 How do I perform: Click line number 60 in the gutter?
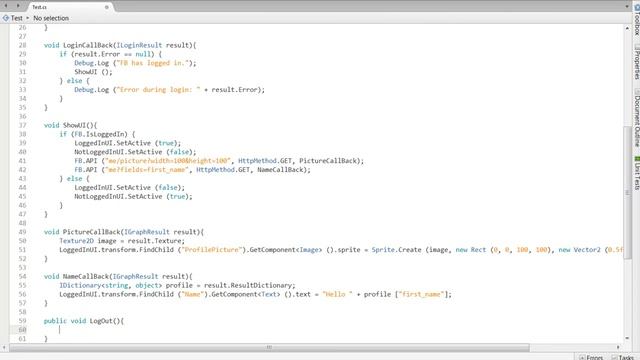22,330
